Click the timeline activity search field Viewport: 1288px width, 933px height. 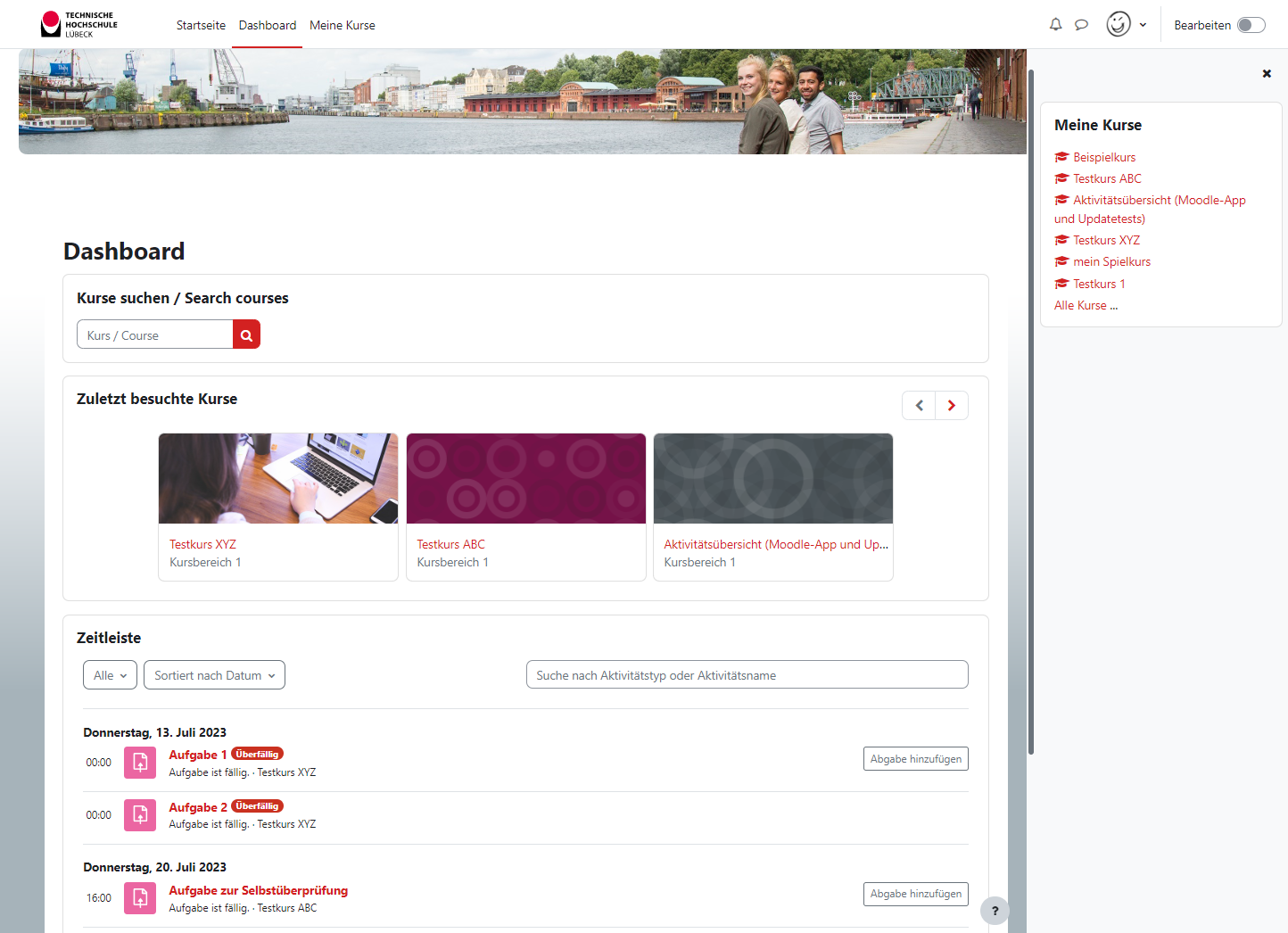click(747, 675)
